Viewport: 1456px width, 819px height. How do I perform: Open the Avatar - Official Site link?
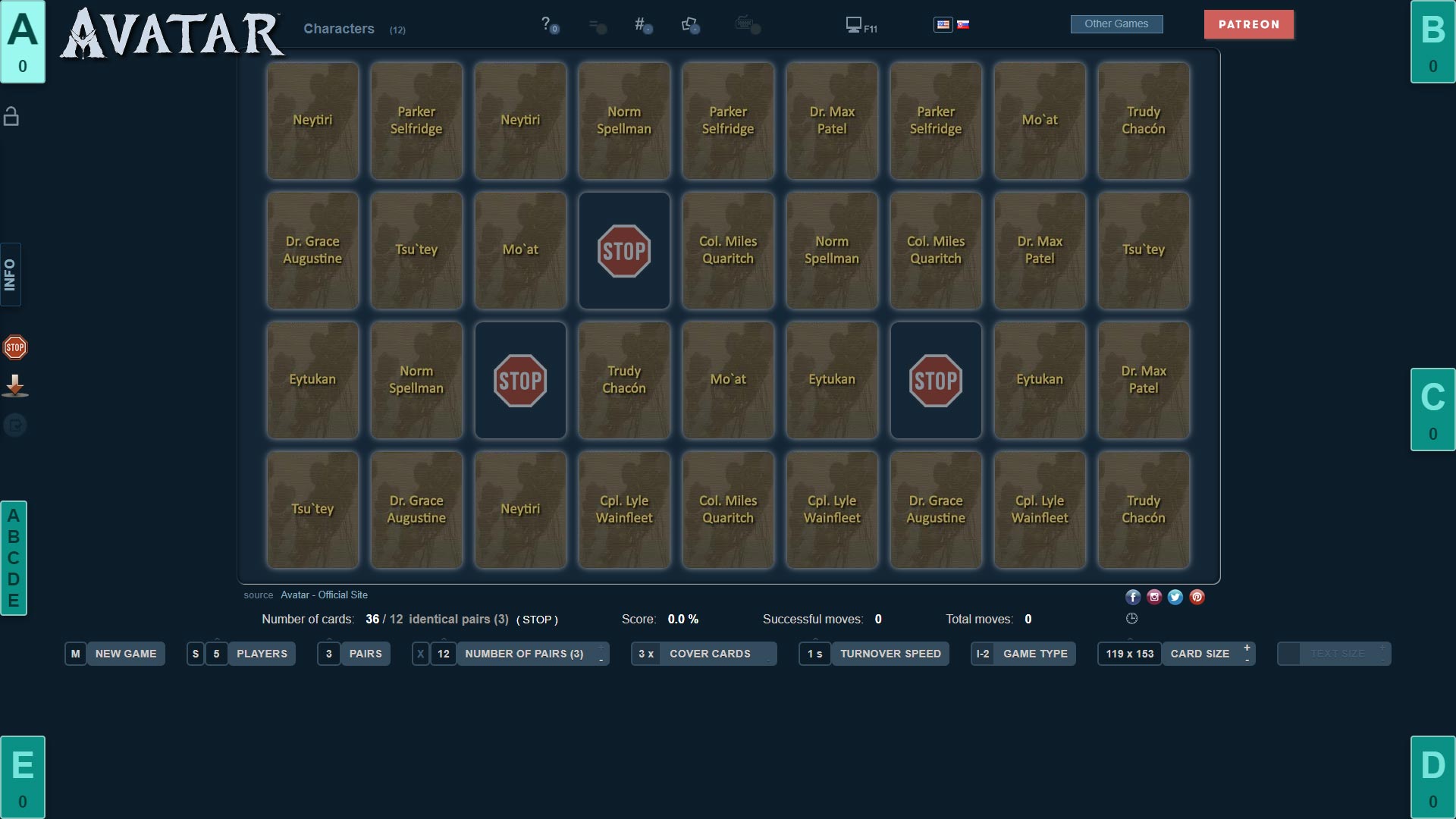324,595
